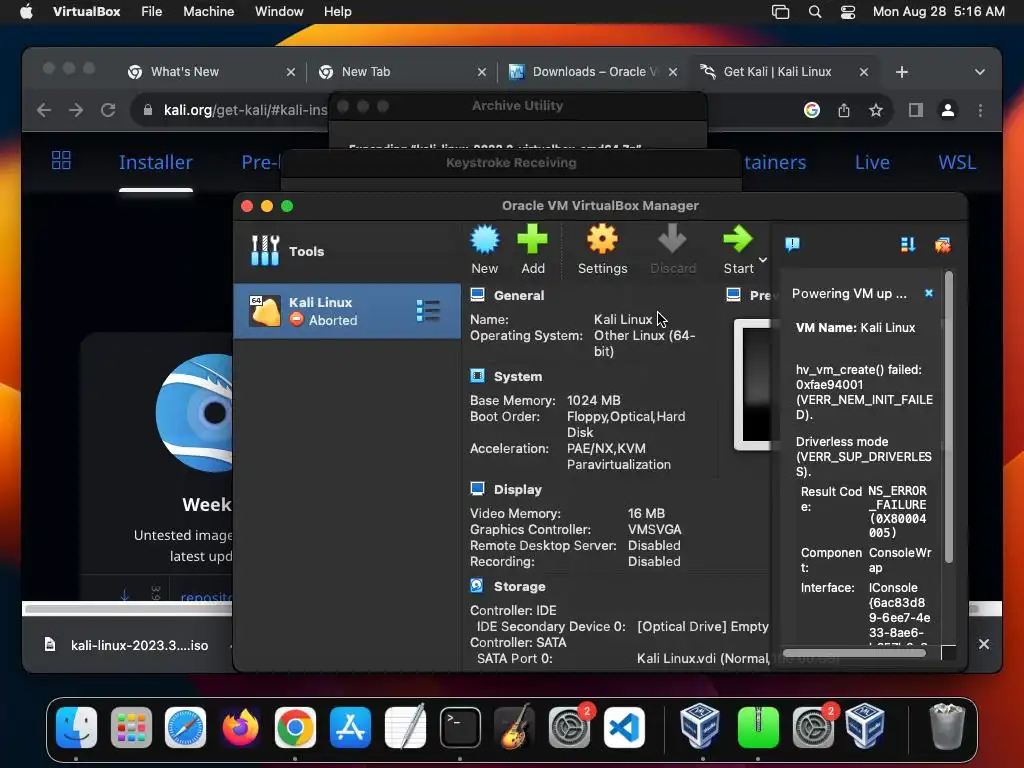
Task: Bookmark the page with the star icon
Action: point(876,110)
